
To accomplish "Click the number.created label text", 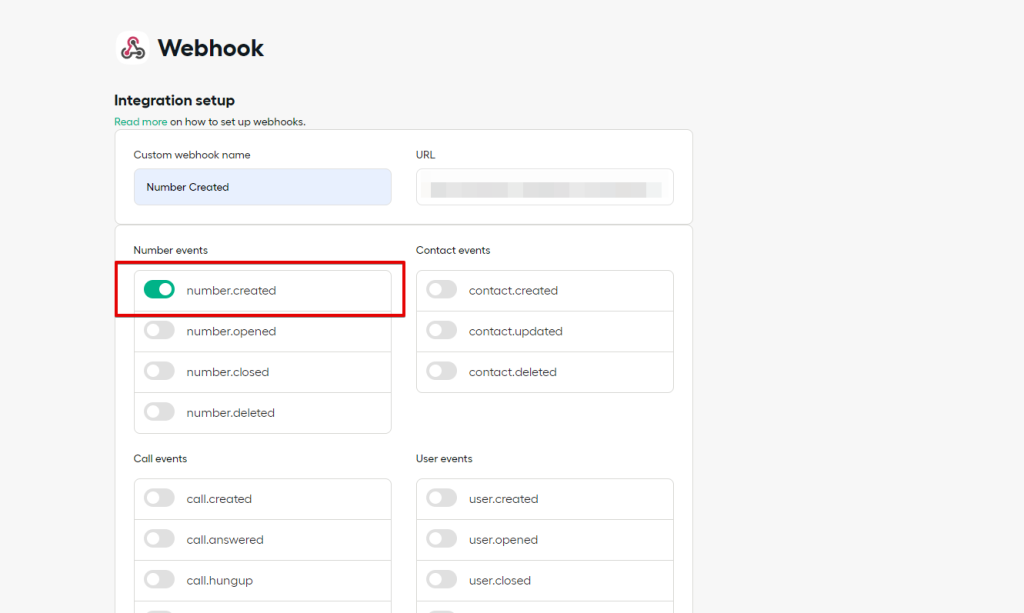I will point(231,291).
